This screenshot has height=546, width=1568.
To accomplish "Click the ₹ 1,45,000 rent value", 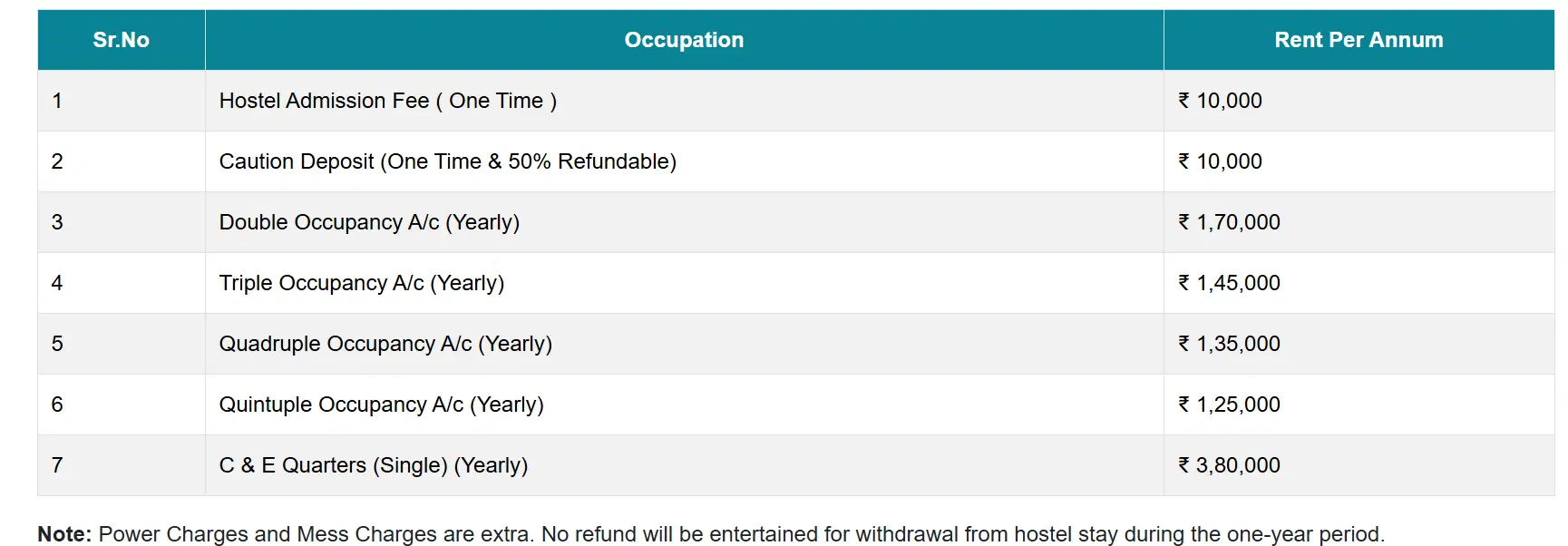I will [x=1229, y=283].
